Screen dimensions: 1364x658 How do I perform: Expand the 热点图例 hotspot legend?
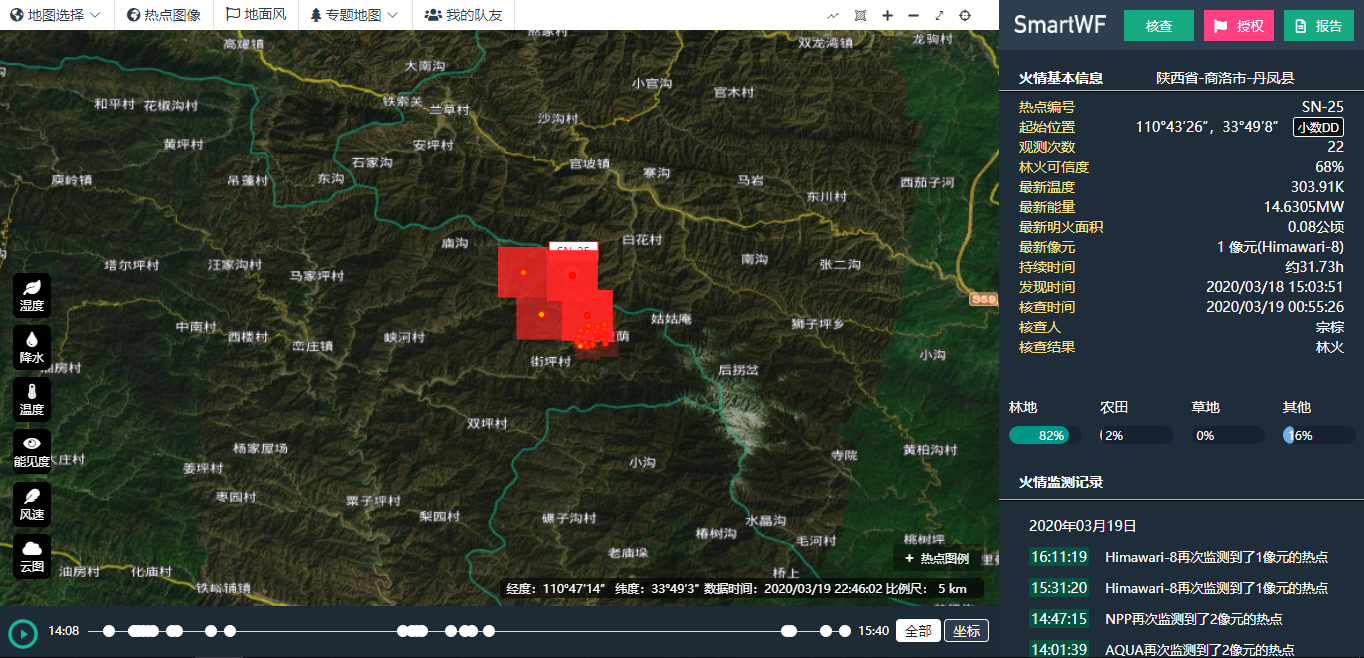(x=936, y=558)
